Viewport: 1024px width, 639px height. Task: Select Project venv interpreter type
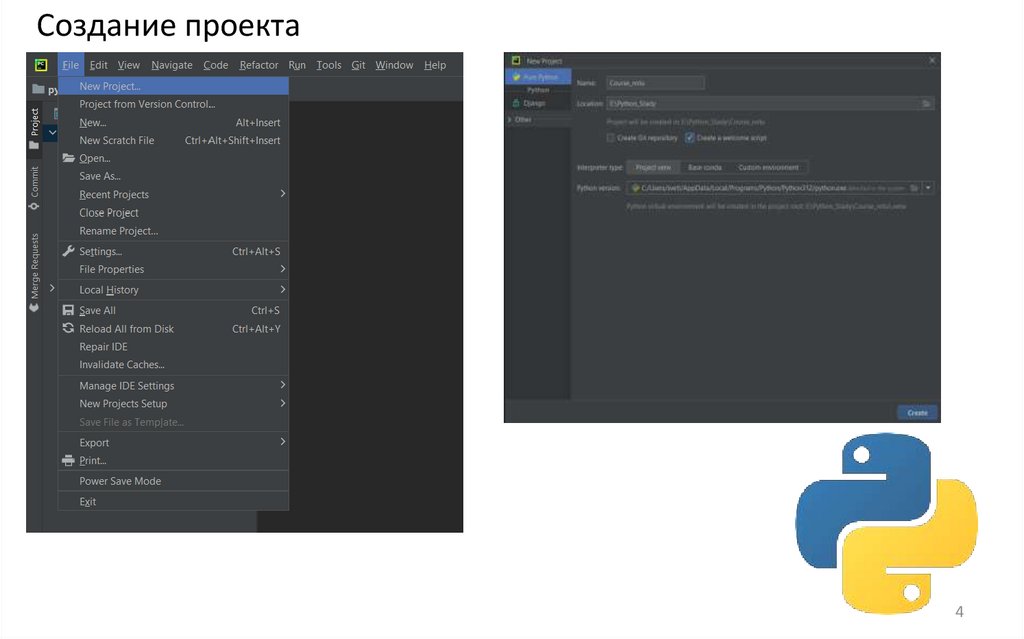(653, 167)
